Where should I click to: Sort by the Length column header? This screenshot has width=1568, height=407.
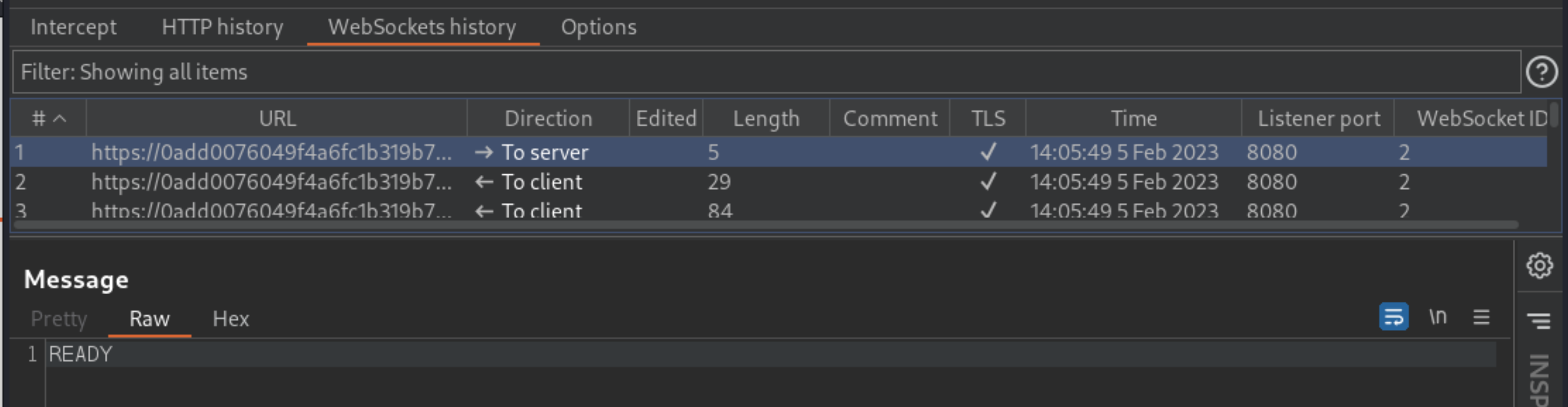pos(766,119)
